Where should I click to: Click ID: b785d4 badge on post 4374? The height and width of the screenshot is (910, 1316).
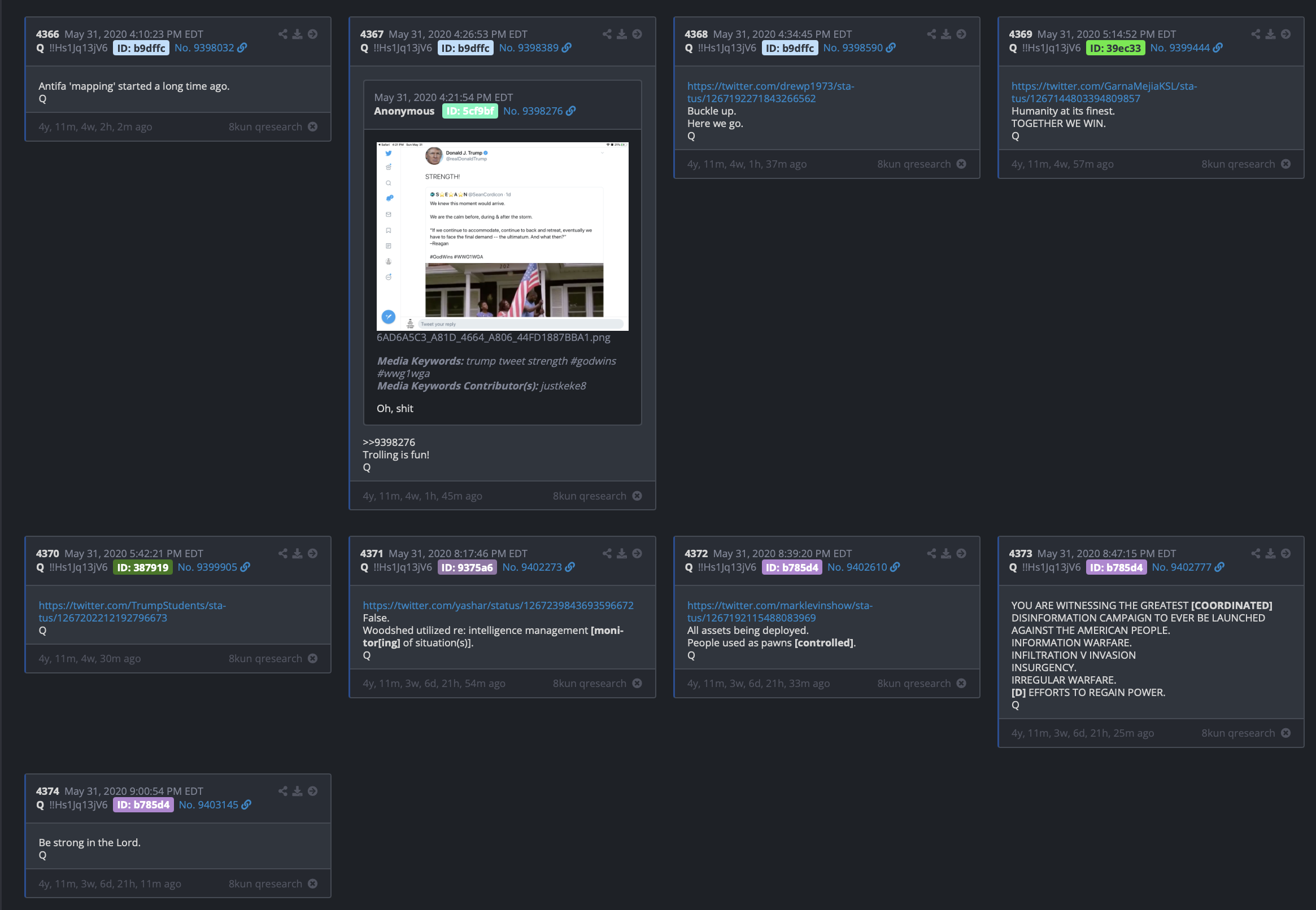tap(143, 805)
